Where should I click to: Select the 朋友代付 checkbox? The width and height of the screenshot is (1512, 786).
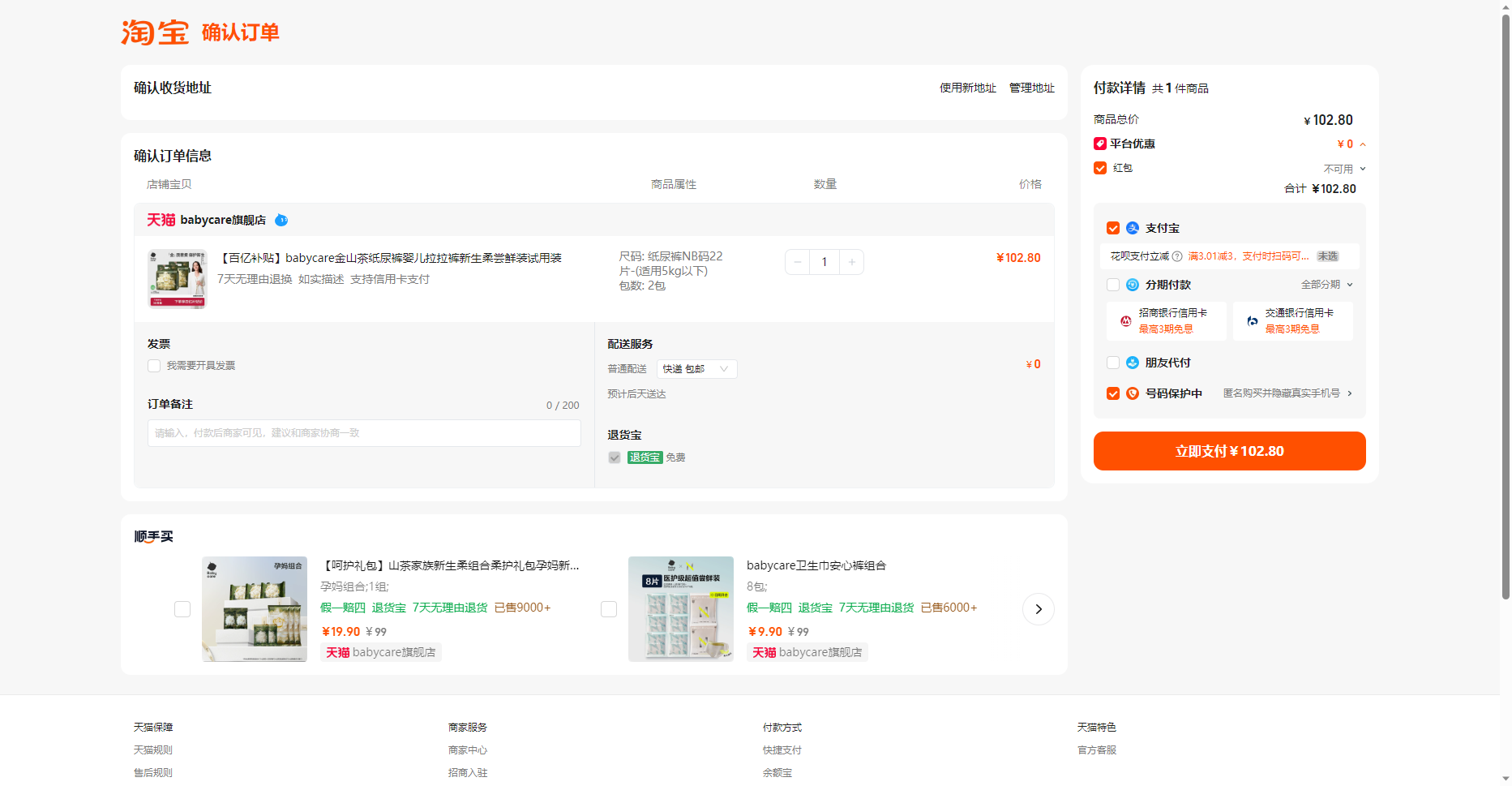(1113, 363)
